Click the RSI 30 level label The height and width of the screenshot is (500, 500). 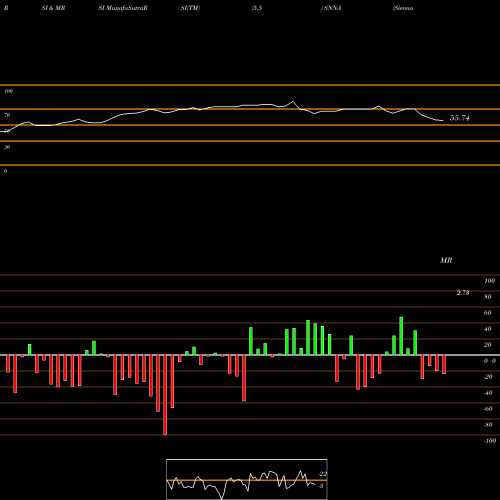(7, 147)
